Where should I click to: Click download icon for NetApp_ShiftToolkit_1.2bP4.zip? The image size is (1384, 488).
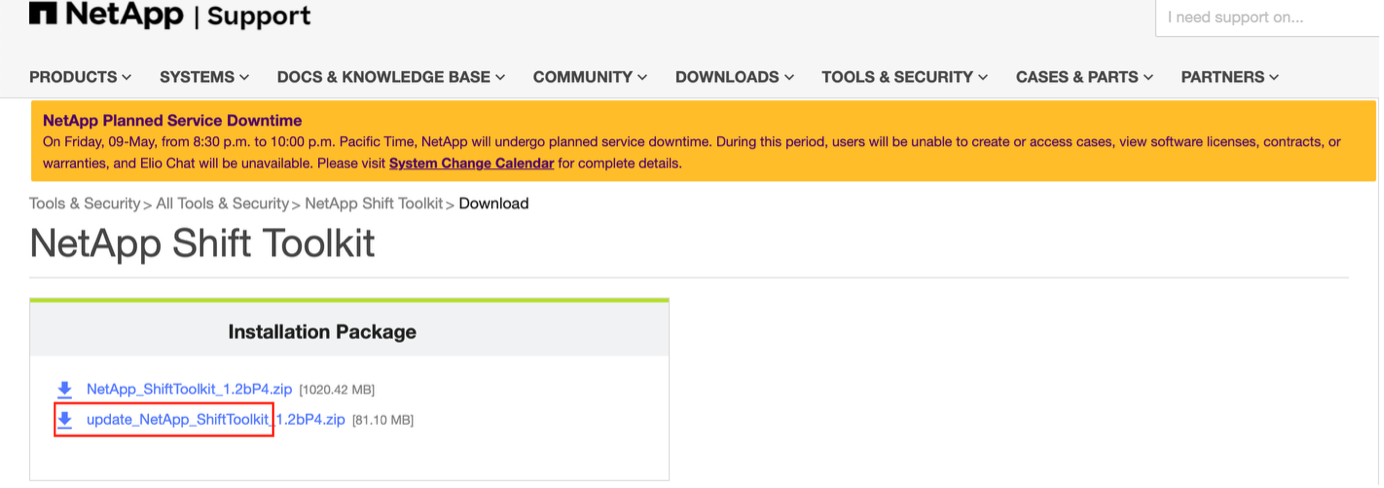(x=65, y=389)
